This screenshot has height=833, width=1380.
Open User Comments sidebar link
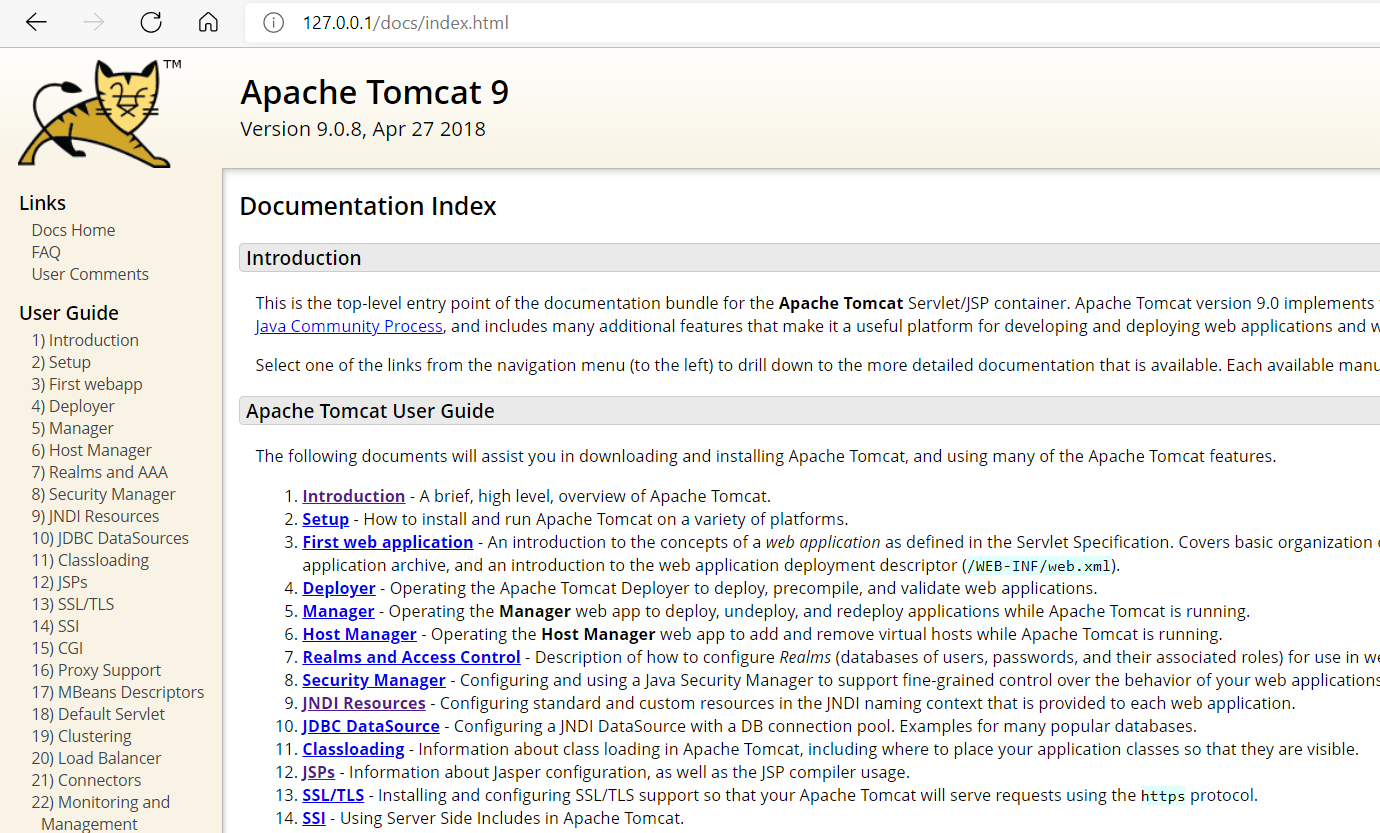90,274
